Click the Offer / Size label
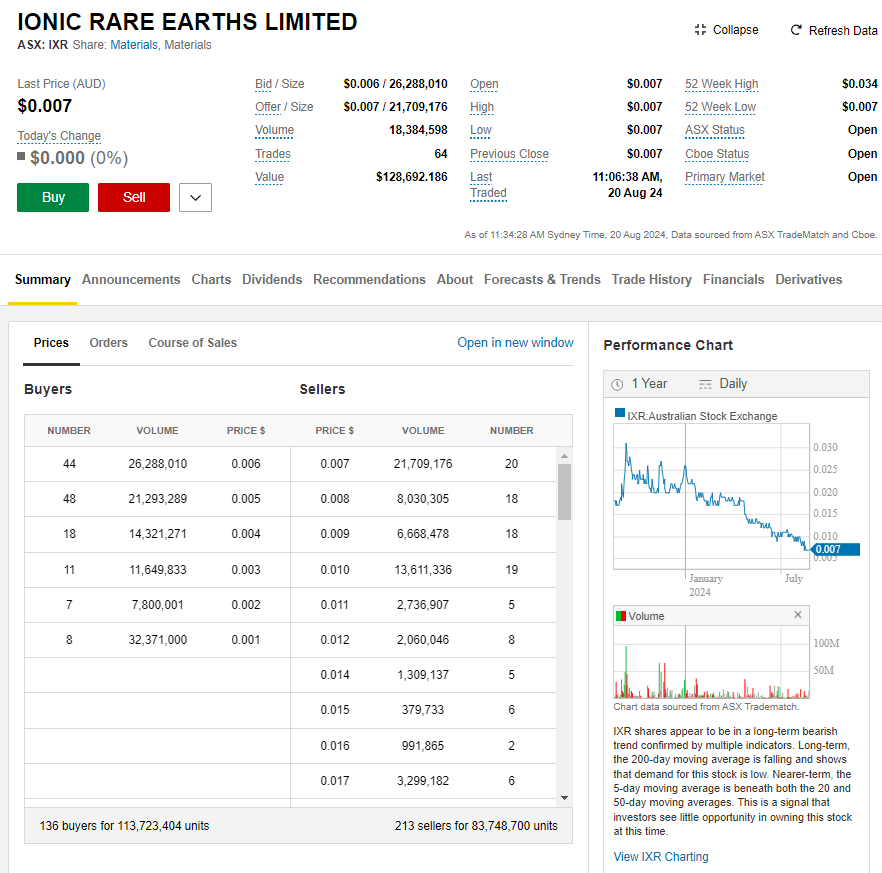Screen dimensions: 882x873 pyautogui.click(x=284, y=107)
